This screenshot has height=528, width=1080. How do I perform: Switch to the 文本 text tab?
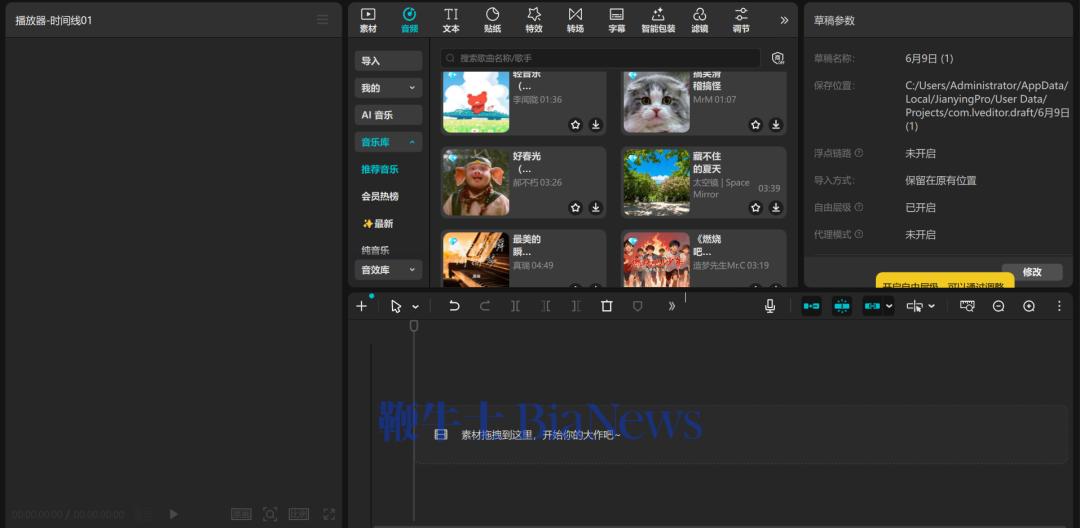coord(451,20)
